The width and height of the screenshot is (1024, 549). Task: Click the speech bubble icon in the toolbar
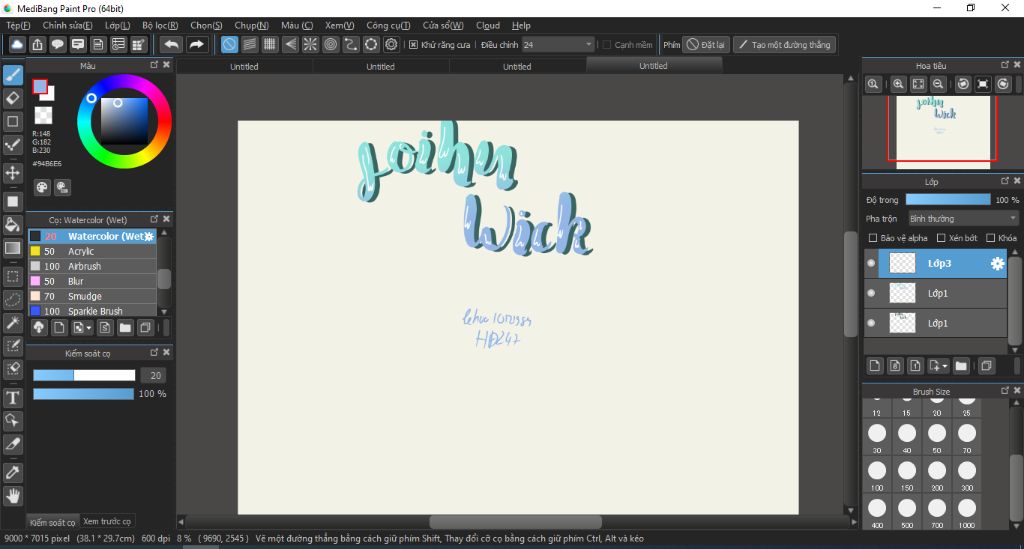tap(57, 44)
